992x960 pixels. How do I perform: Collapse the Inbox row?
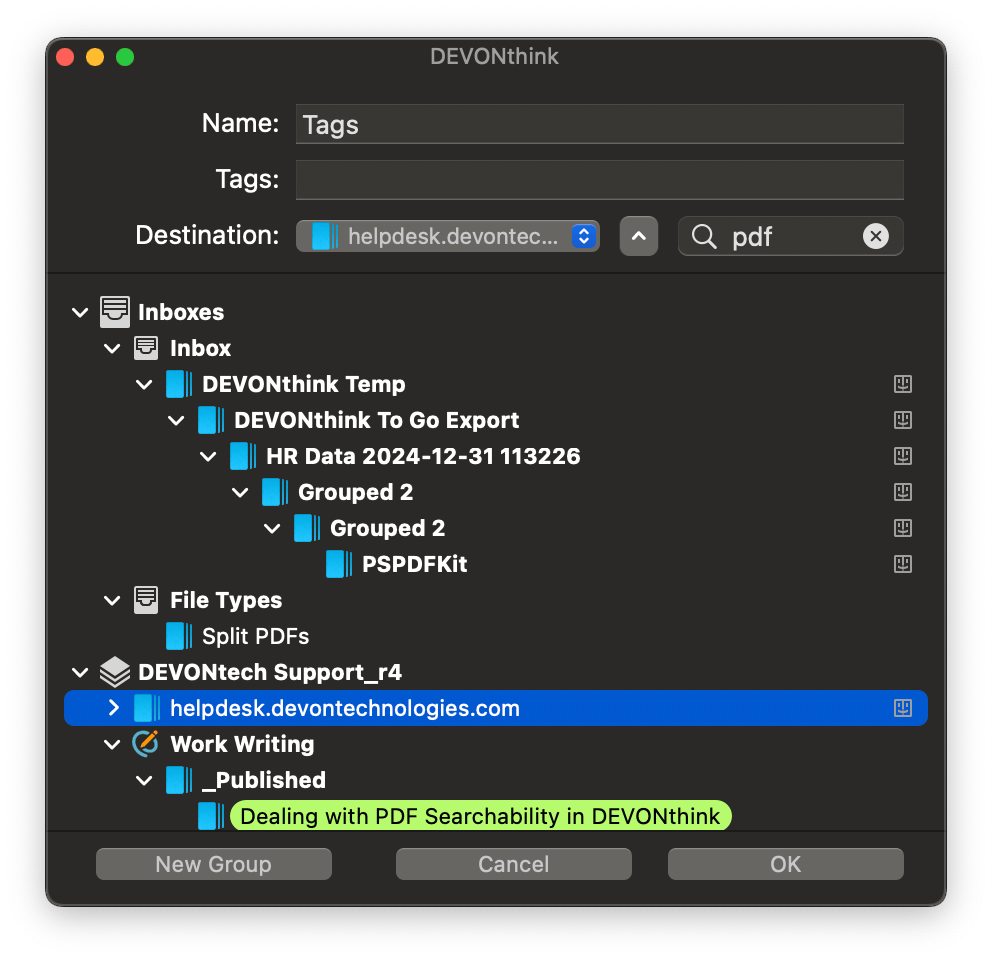point(112,348)
